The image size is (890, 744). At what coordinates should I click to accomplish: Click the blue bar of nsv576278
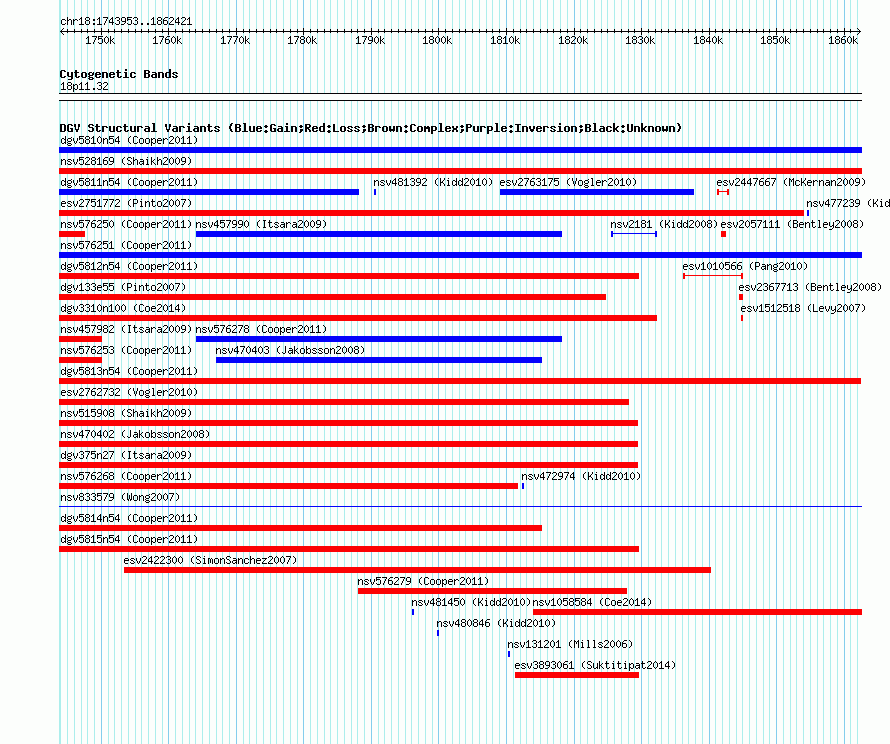379,339
